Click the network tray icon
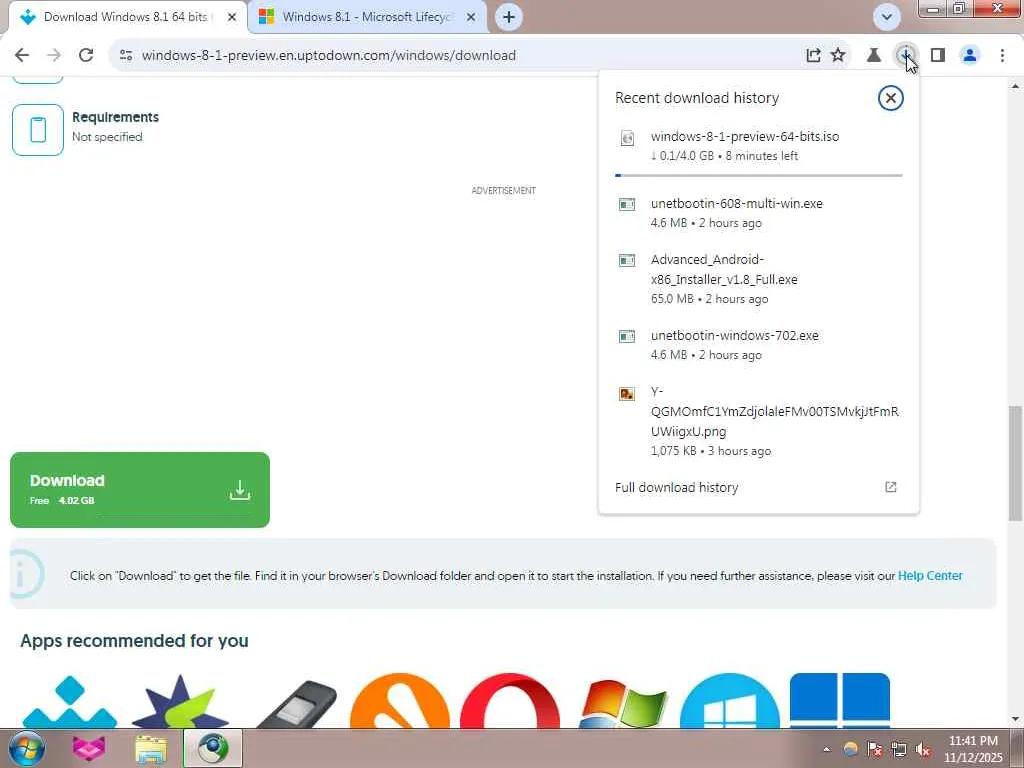The width and height of the screenshot is (1024, 768). click(x=899, y=749)
